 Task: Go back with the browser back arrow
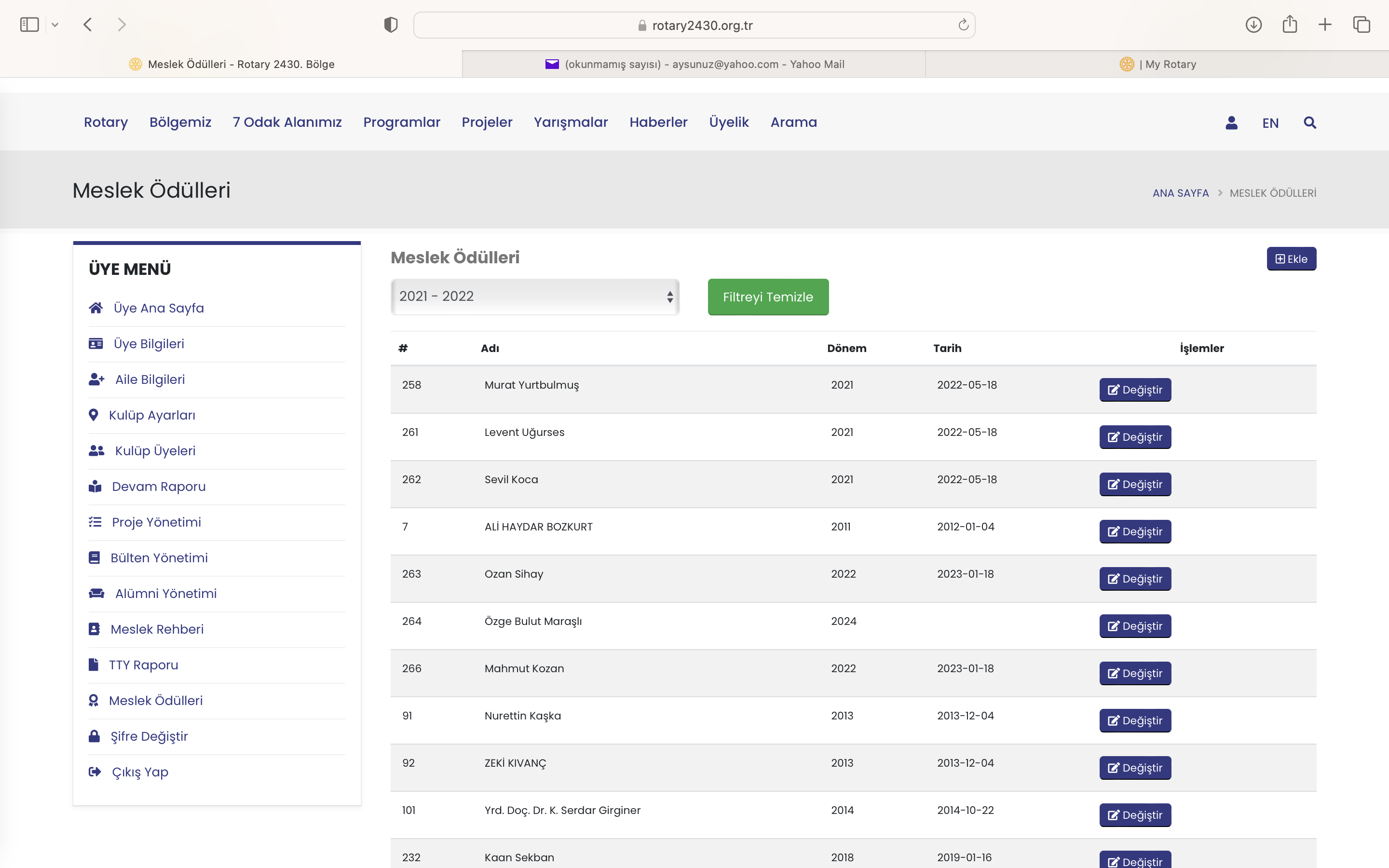click(88, 25)
